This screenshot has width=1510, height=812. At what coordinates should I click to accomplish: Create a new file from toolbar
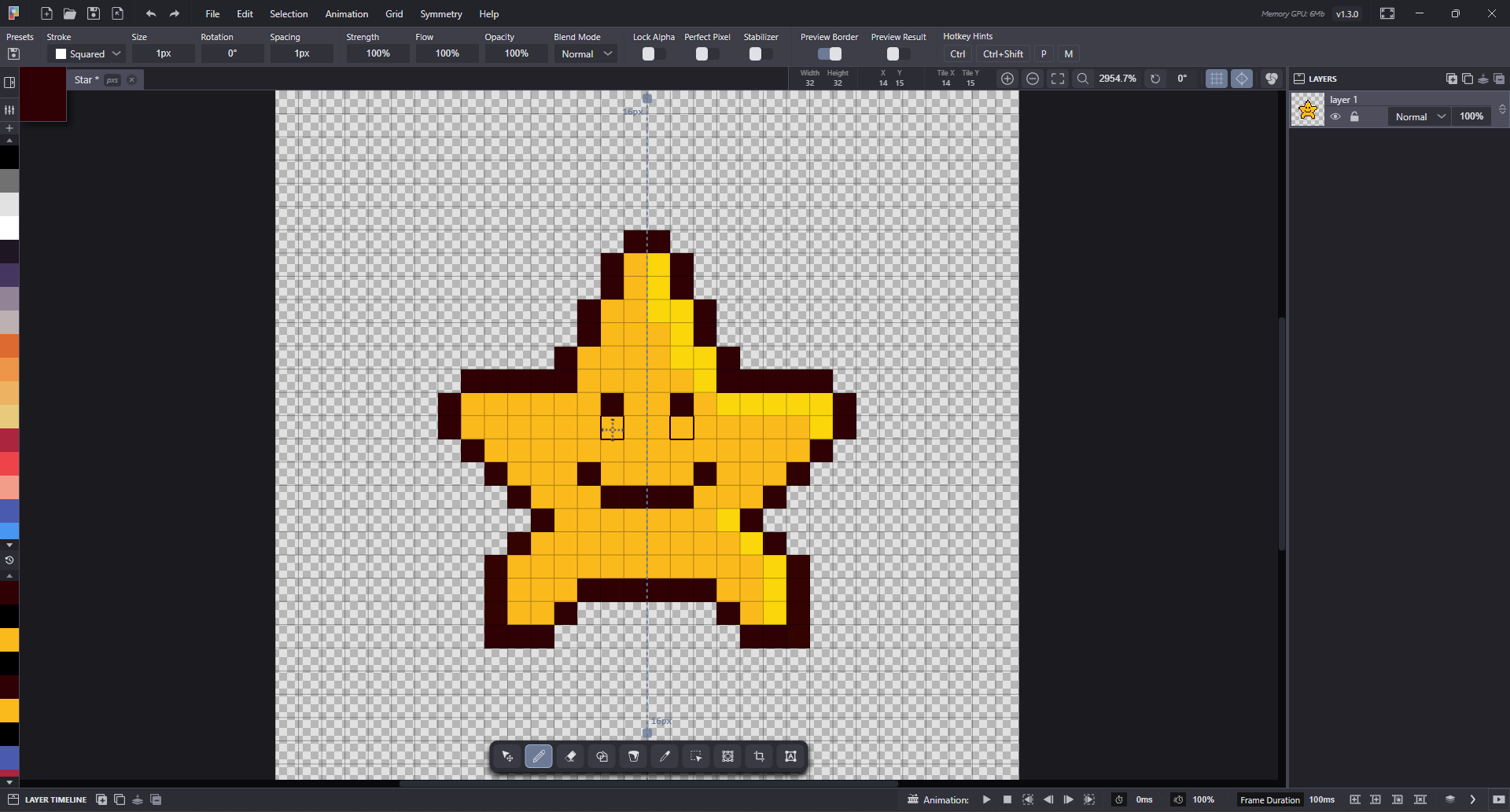click(x=46, y=13)
